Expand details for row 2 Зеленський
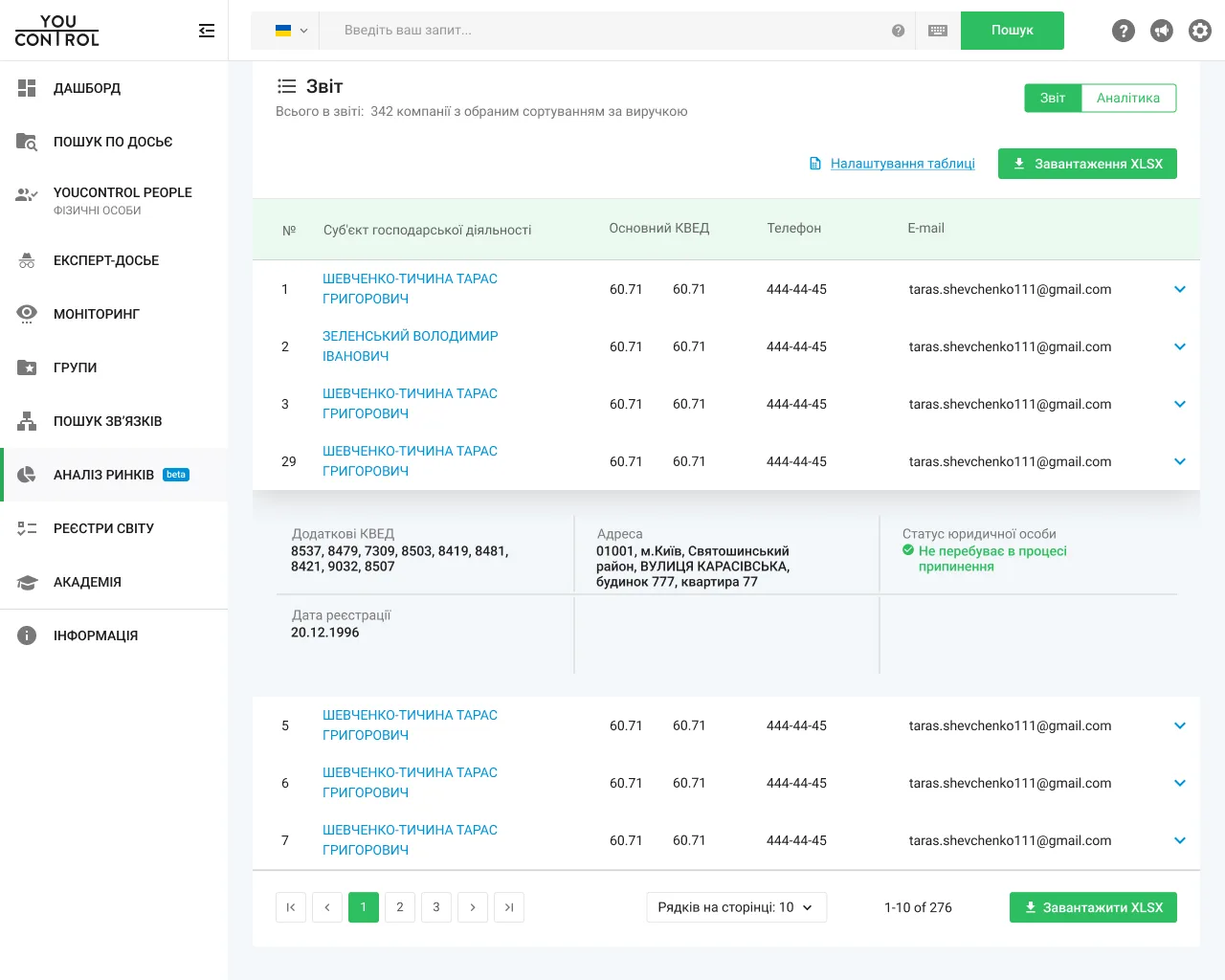Screen dimensions: 1225x980 [1180, 346]
